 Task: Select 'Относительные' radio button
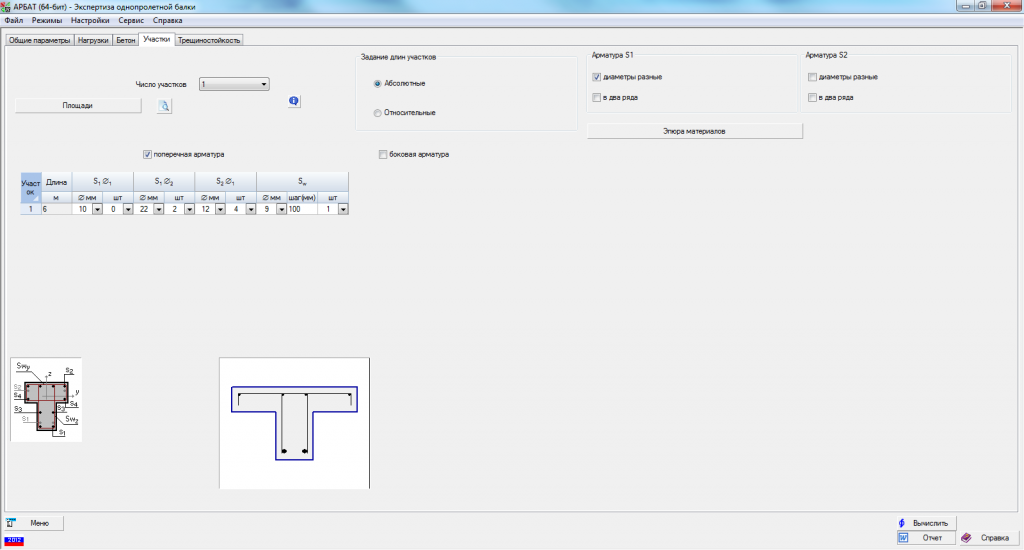[377, 113]
